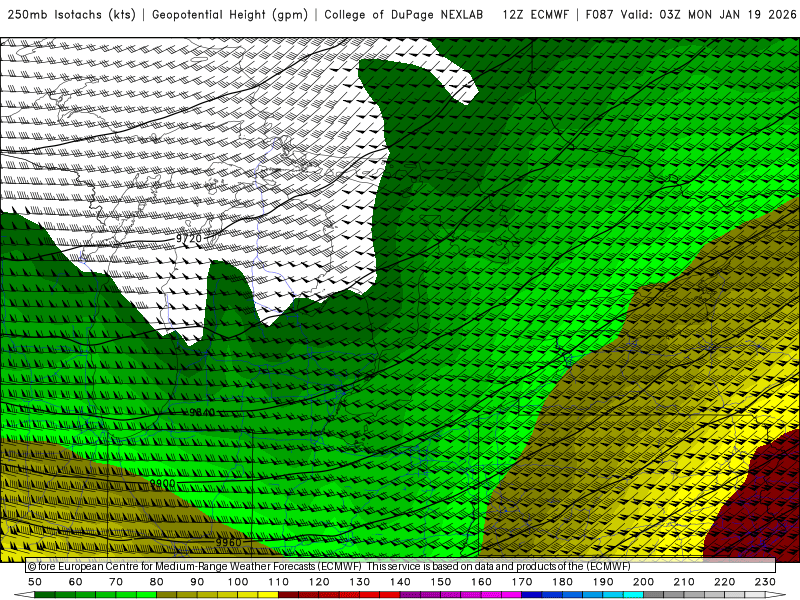This screenshot has width=800, height=600.
Task: Click the 120 value on the color scale
Action: pyautogui.click(x=319, y=582)
